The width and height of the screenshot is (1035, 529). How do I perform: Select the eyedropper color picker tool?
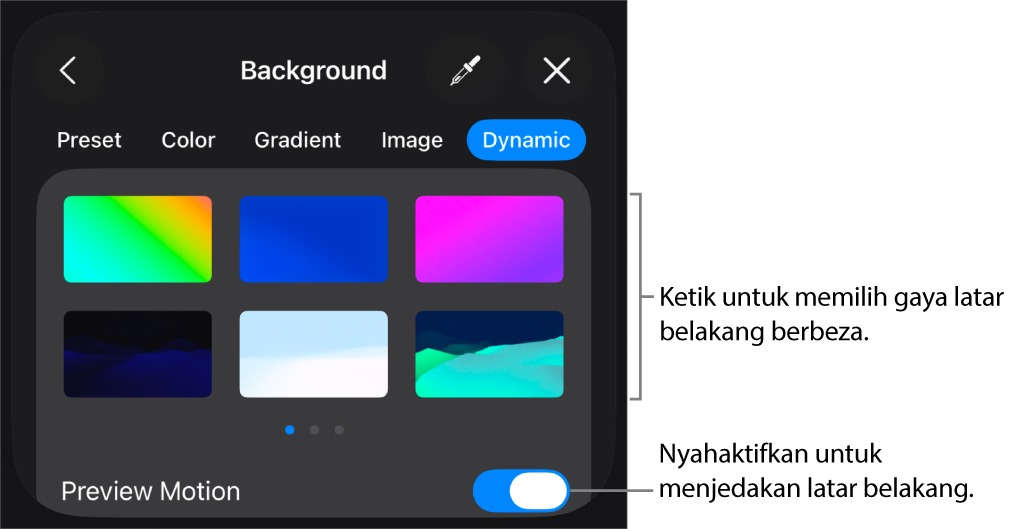click(x=465, y=70)
